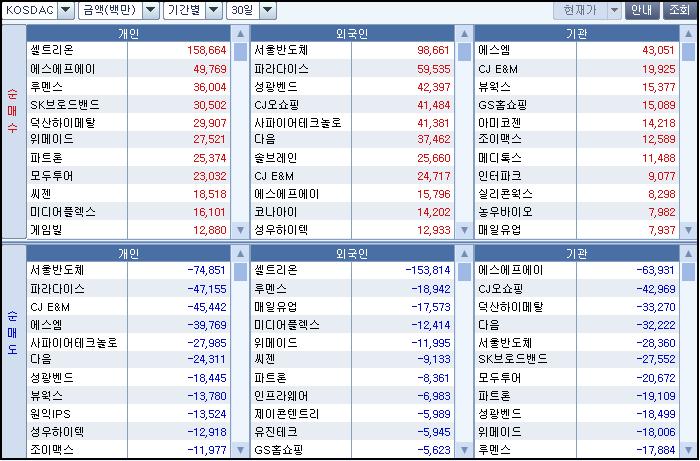
Task: Click the 현재가 button
Action: click(580, 10)
